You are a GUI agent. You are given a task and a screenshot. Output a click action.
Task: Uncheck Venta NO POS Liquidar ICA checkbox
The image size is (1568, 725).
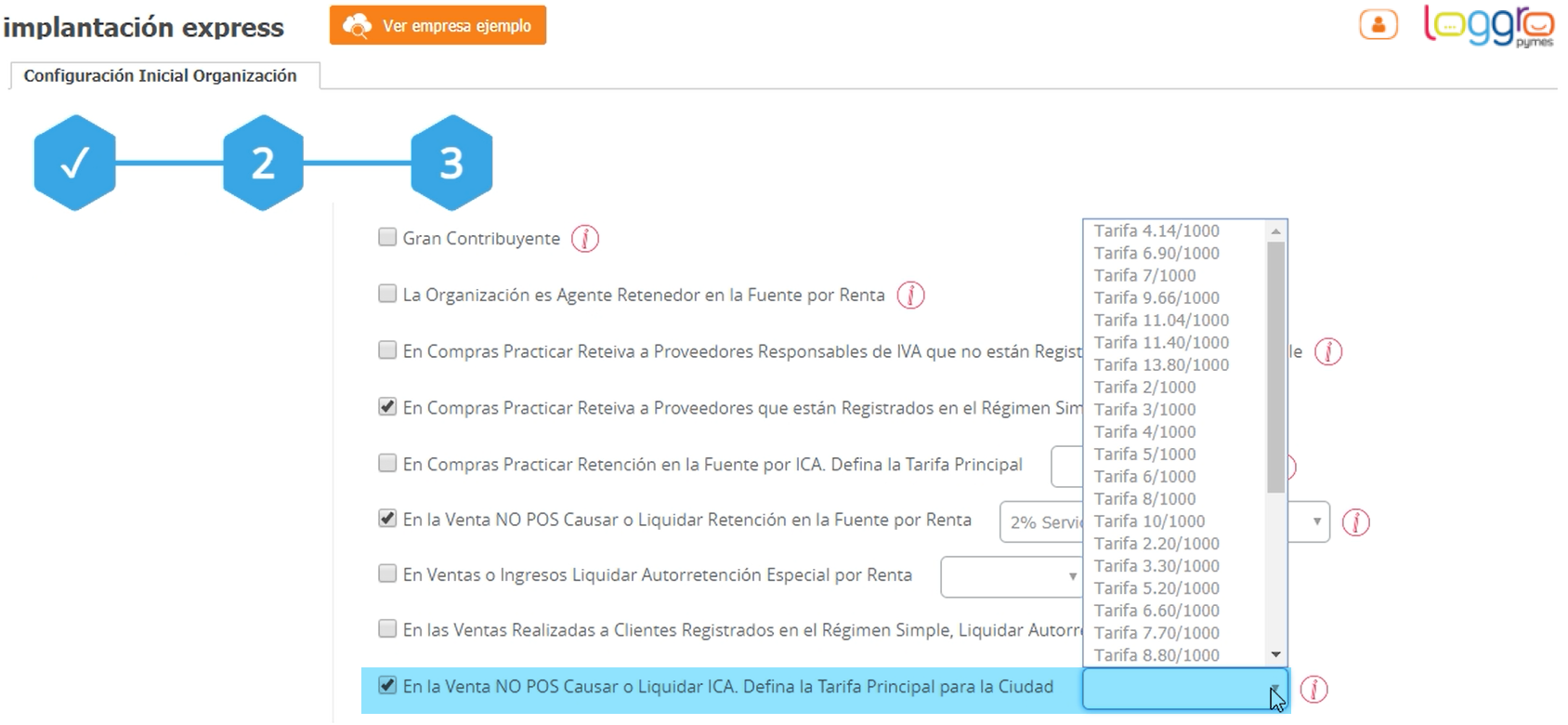(387, 686)
